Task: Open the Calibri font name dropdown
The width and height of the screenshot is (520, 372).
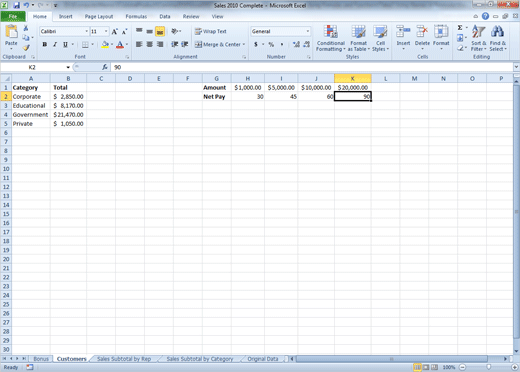Action: (x=87, y=31)
